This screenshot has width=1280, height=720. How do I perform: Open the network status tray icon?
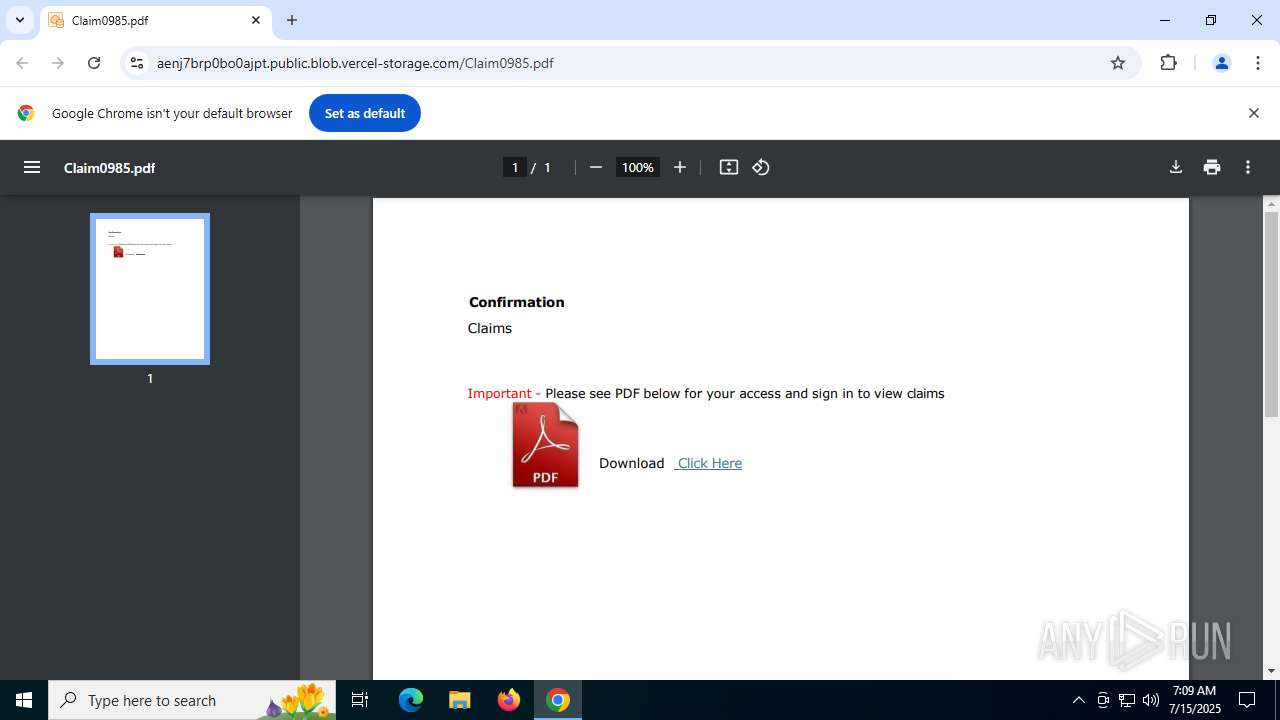pos(1126,700)
